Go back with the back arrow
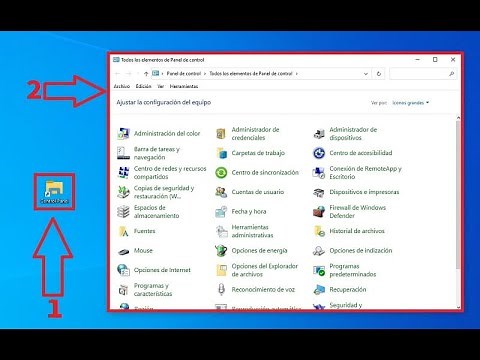This screenshot has width=480, height=360. point(117,74)
